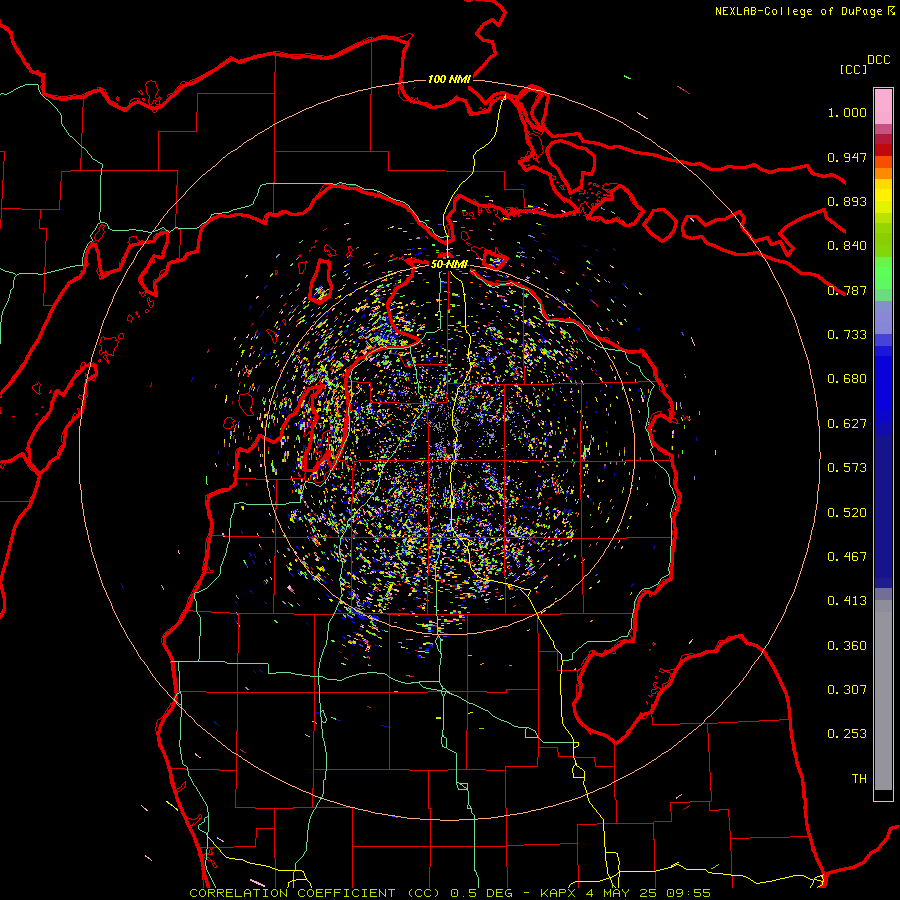The image size is (900, 900).
Task: Select the 1.000 scale value
Action: pyautogui.click(x=847, y=112)
